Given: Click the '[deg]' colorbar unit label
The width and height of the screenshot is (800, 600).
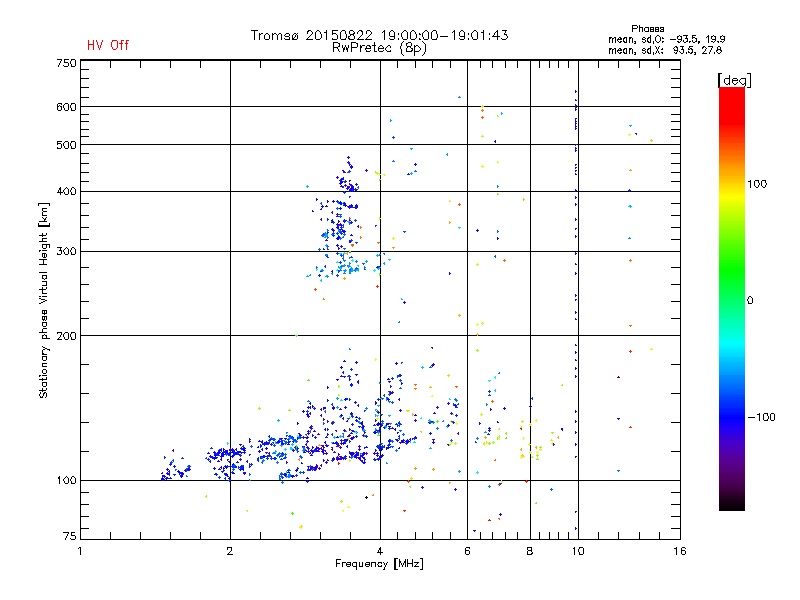Looking at the screenshot, I should click(x=734, y=80).
